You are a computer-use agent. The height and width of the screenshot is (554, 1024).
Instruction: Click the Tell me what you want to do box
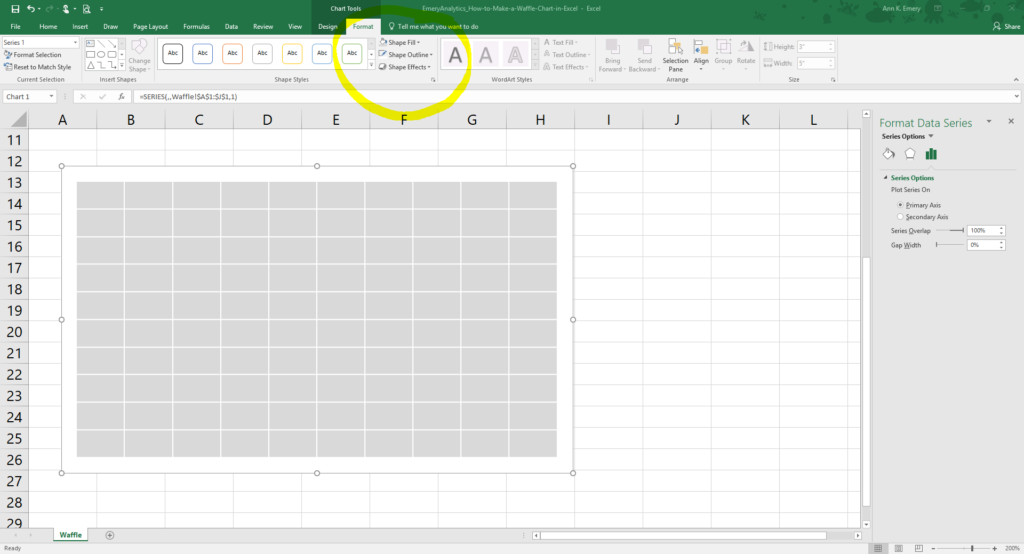[x=434, y=27]
